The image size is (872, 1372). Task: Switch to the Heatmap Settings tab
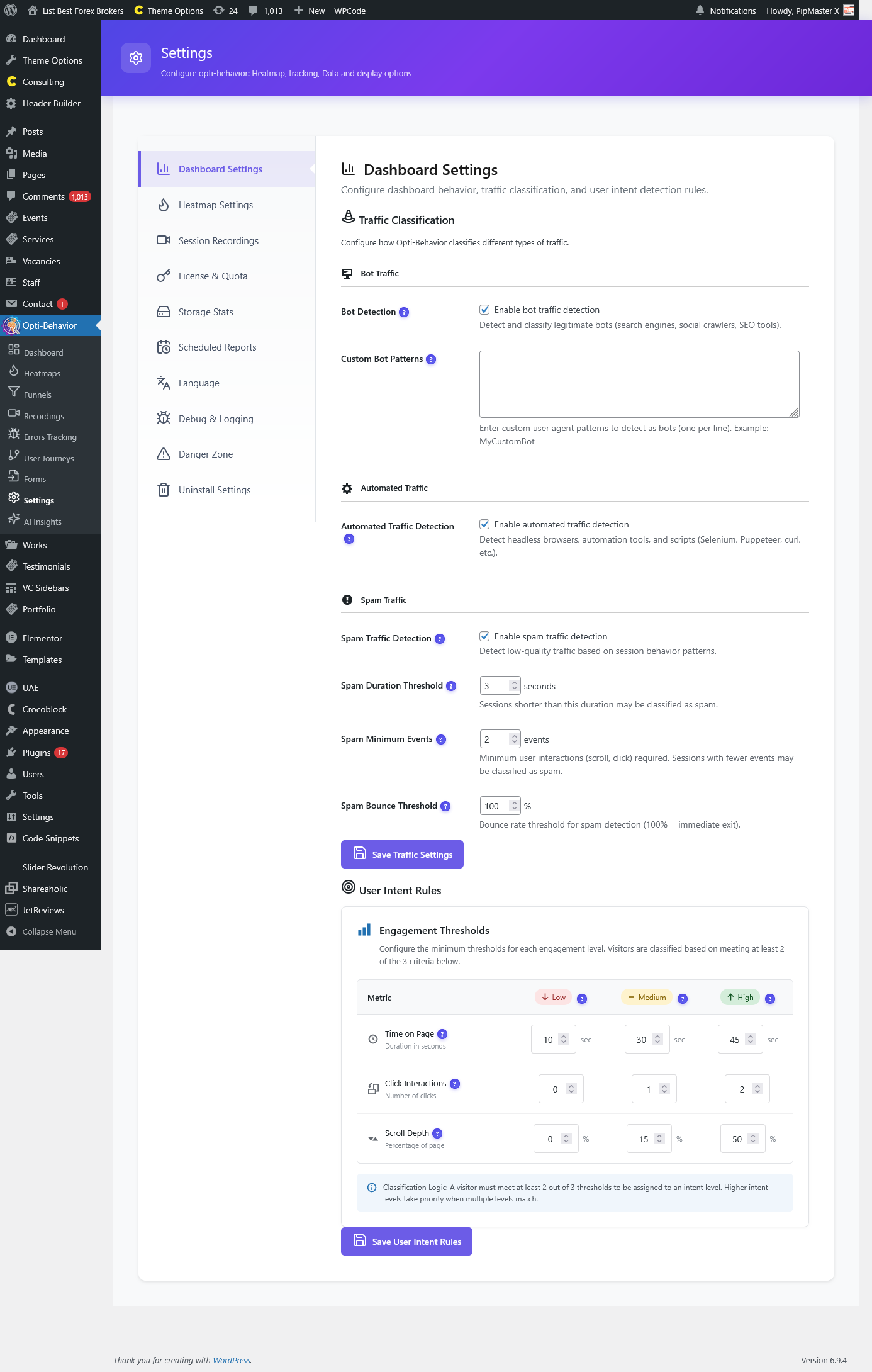(215, 205)
